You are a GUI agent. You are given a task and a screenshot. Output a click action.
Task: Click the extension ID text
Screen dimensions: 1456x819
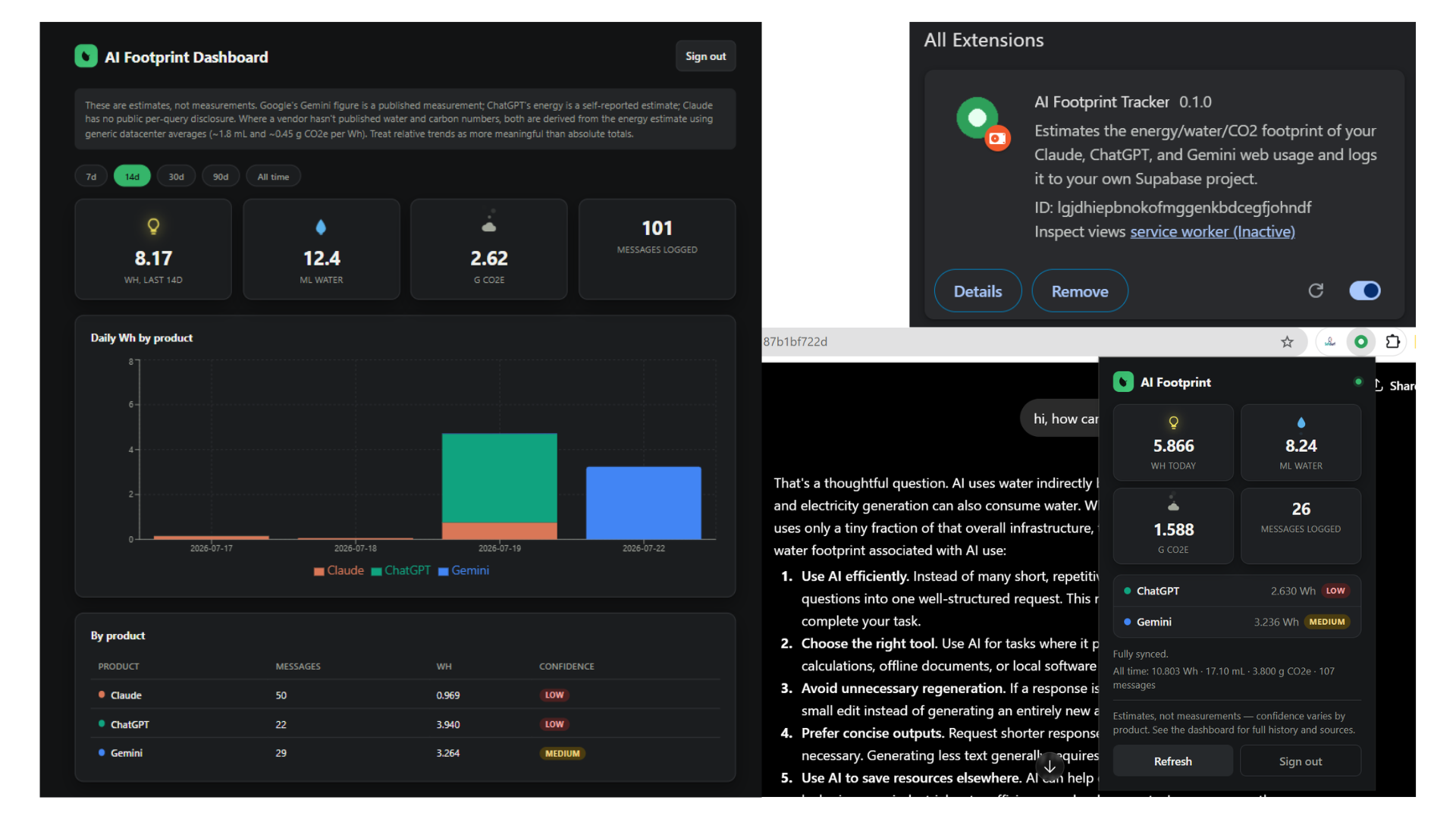1172,208
